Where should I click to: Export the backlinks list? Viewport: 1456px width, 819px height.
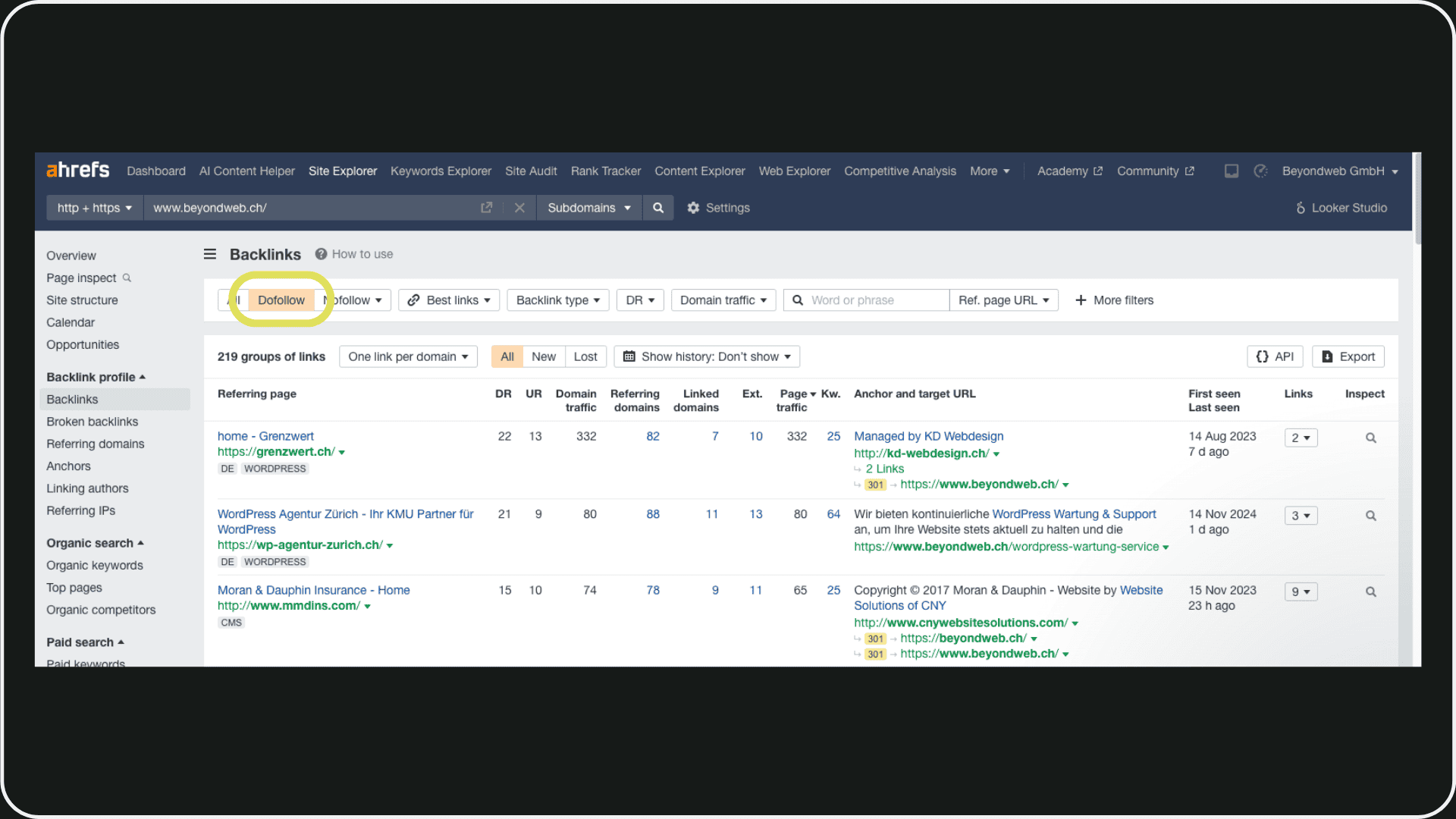point(1348,356)
